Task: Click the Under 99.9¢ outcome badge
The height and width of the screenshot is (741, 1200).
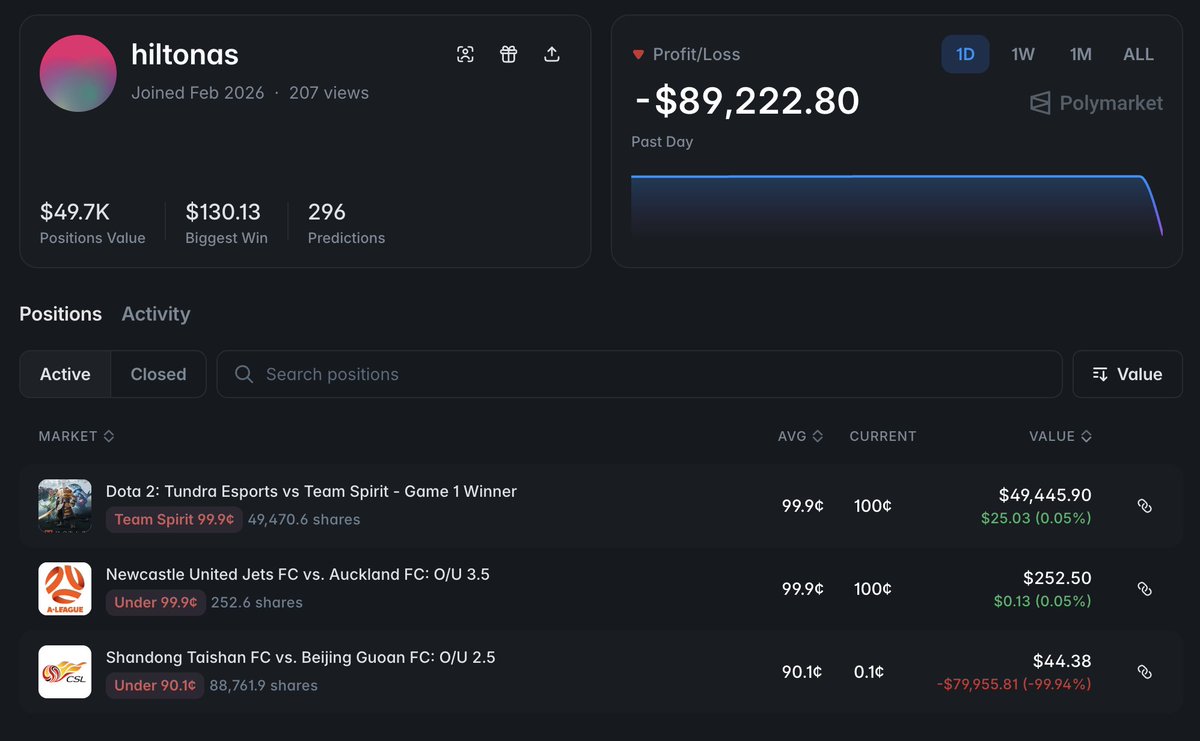Action: click(155, 602)
